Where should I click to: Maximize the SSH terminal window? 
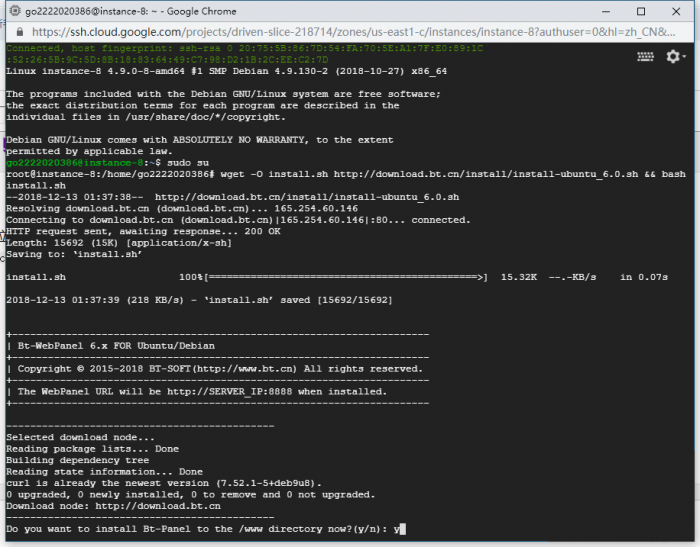click(640, 12)
